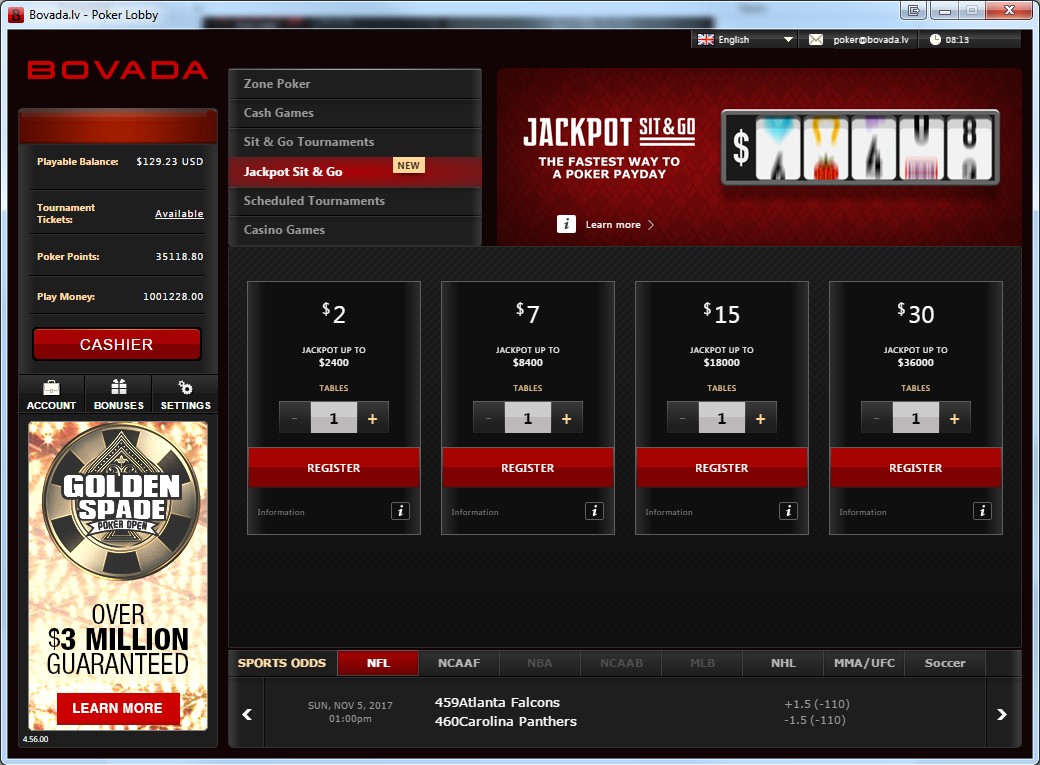The image size is (1040, 765).
Task: Decrease tables on the $2 jackpot card
Action: pyautogui.click(x=294, y=419)
